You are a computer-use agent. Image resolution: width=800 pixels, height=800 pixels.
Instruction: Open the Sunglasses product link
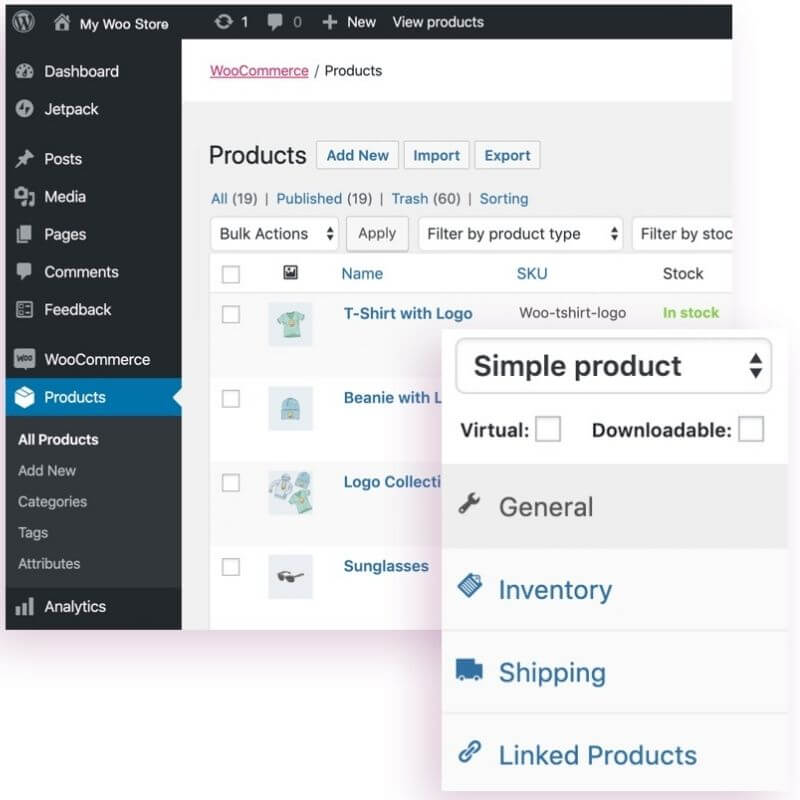[x=386, y=566]
